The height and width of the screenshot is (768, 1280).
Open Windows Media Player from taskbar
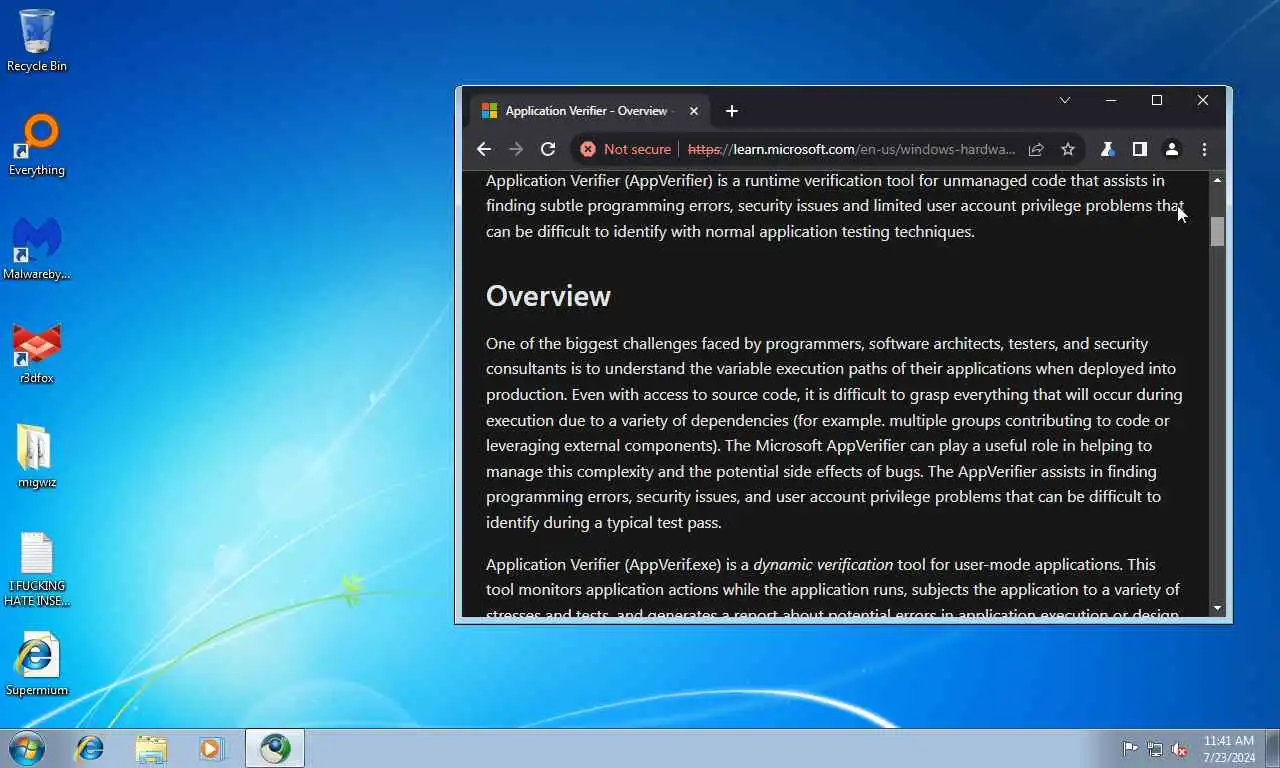[x=211, y=748]
